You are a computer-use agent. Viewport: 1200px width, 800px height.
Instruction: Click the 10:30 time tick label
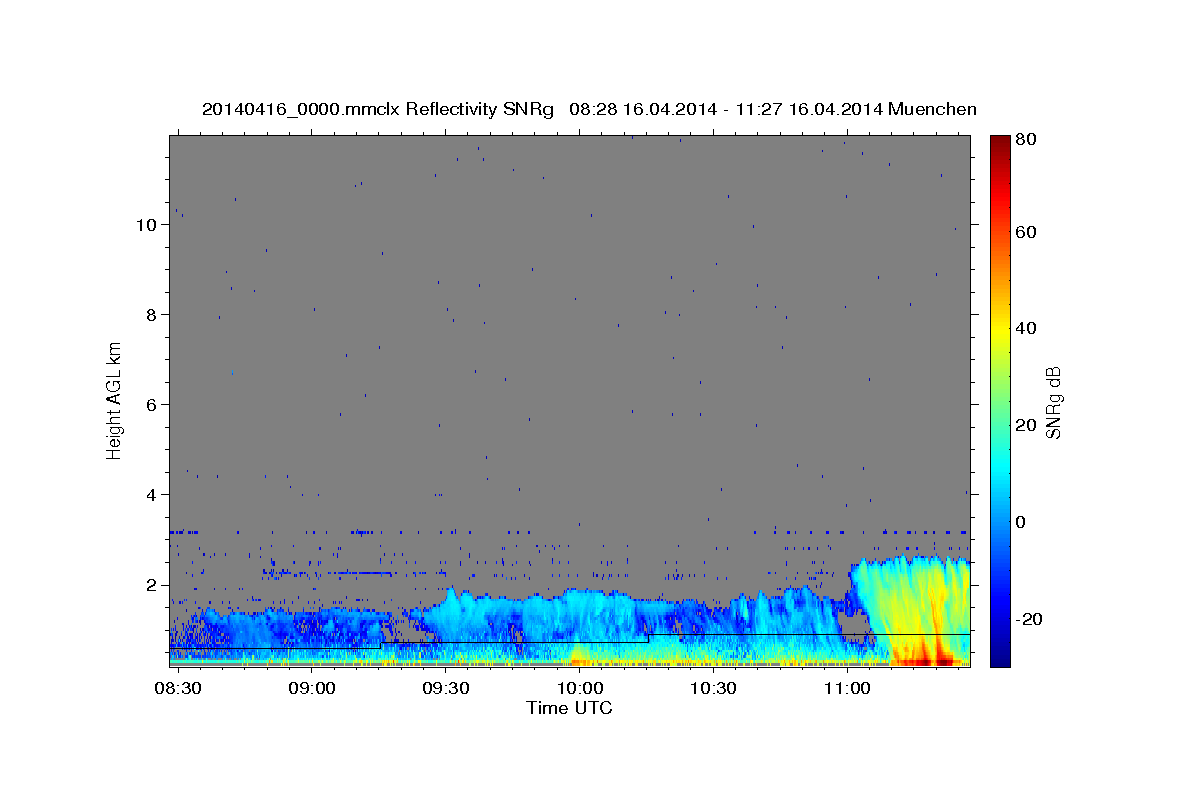point(714,689)
